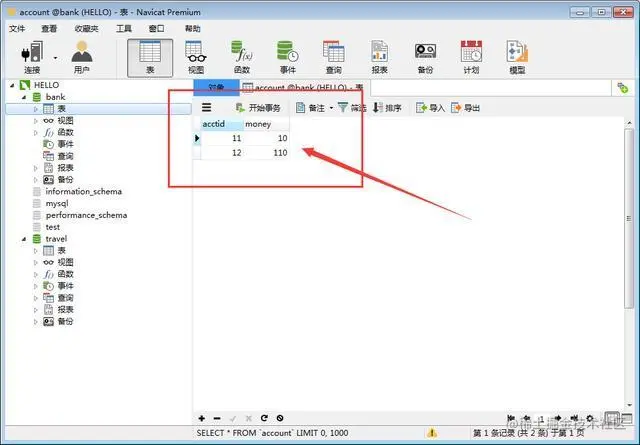The image size is (640, 445).
Task: Click the acctid column header
Action: tap(222, 124)
